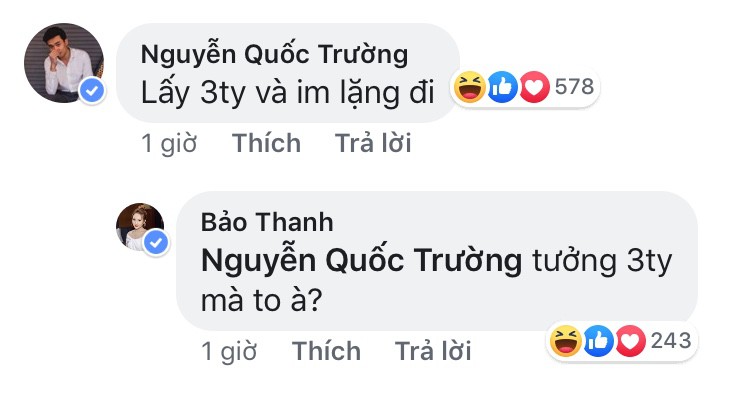Screen dimensions: 739x401
Task: Click verified badge on Bảo Thanh's avatar
Action: point(155,244)
